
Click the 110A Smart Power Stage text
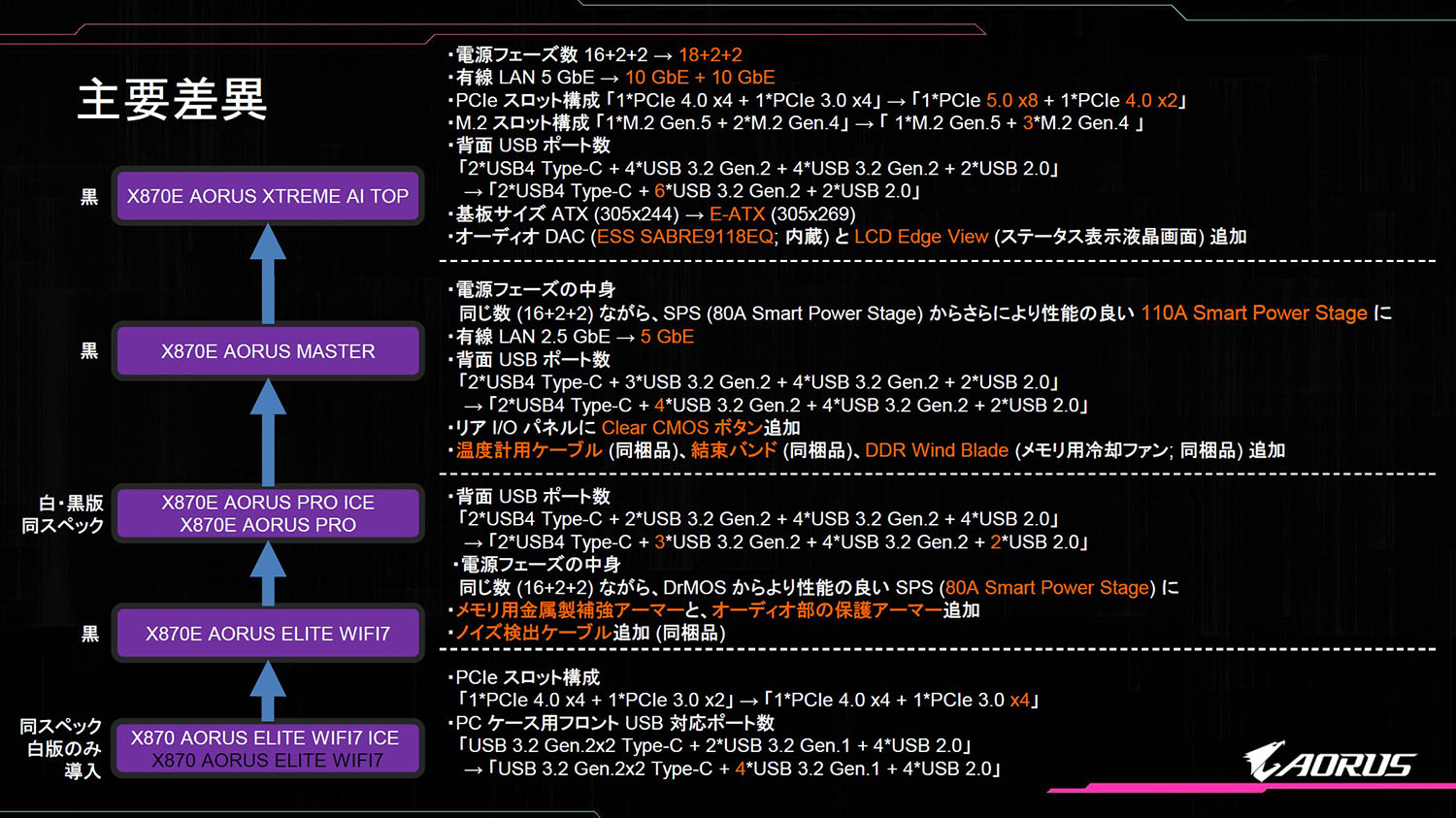click(x=1254, y=313)
